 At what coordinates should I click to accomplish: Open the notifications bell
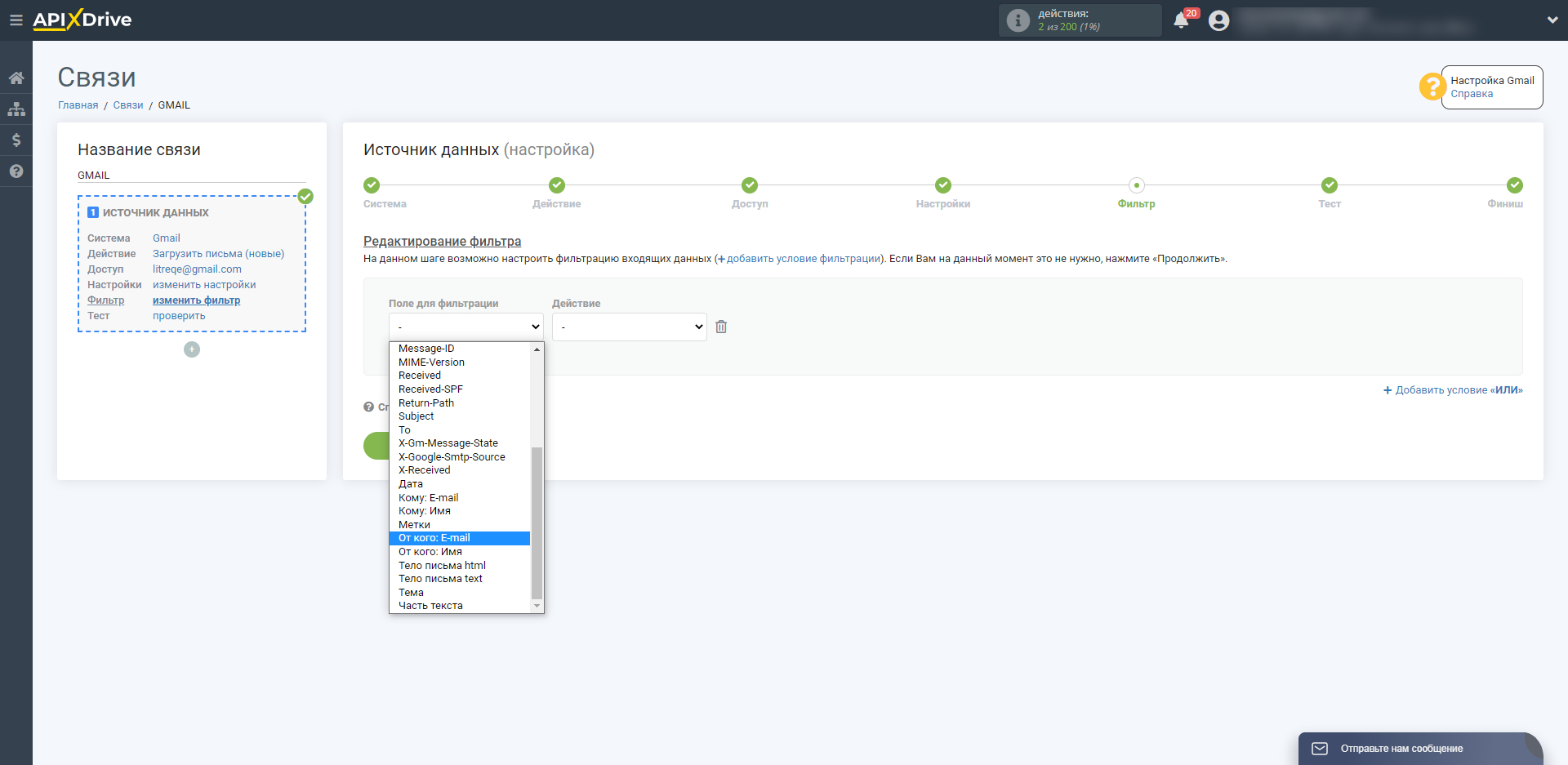click(x=1181, y=20)
